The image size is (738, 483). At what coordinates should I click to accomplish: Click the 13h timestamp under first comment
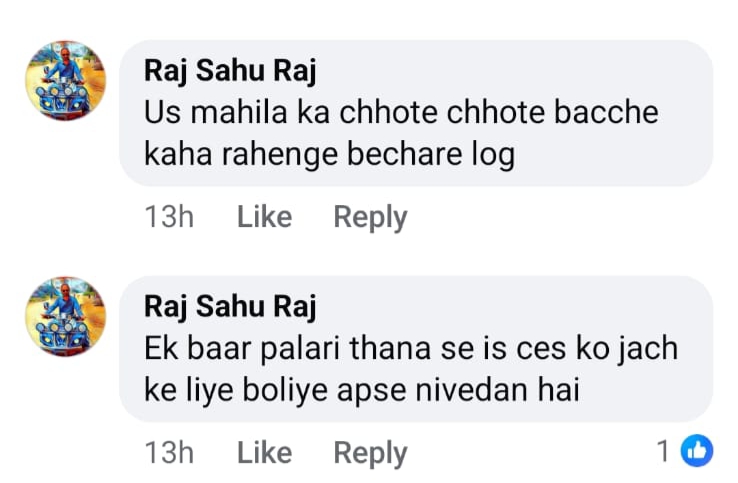tap(169, 217)
